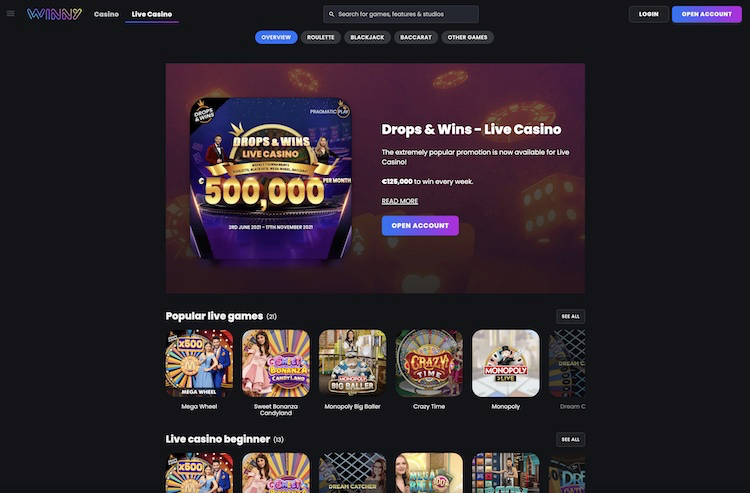Image resolution: width=750 pixels, height=493 pixels.
Task: Select the Live Casino tab
Action: point(152,14)
